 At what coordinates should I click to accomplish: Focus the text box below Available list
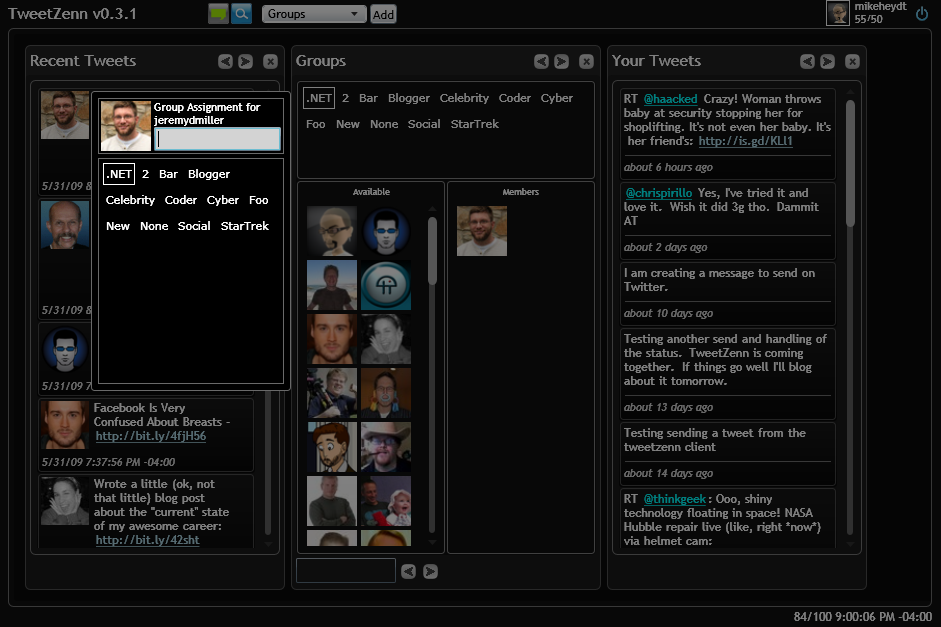(x=346, y=571)
